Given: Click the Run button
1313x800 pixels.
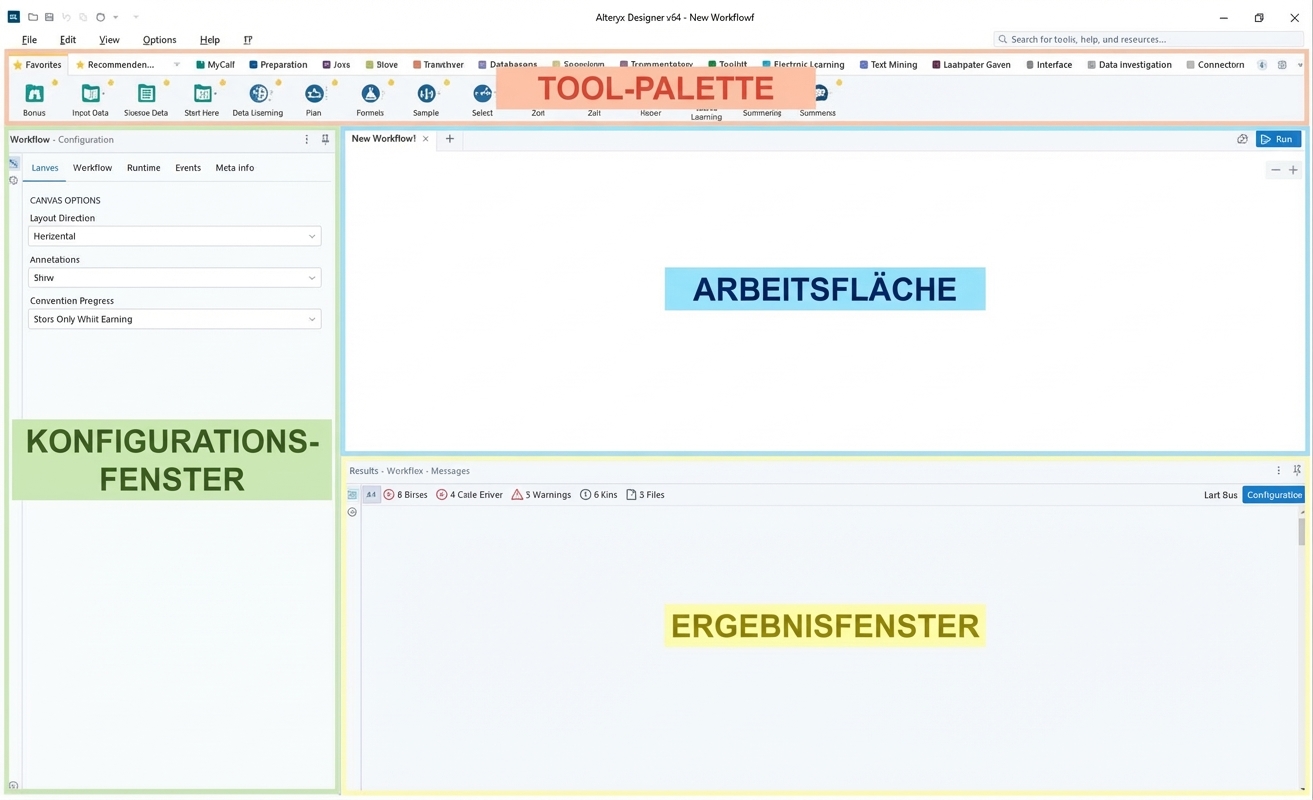Looking at the screenshot, I should [1278, 138].
